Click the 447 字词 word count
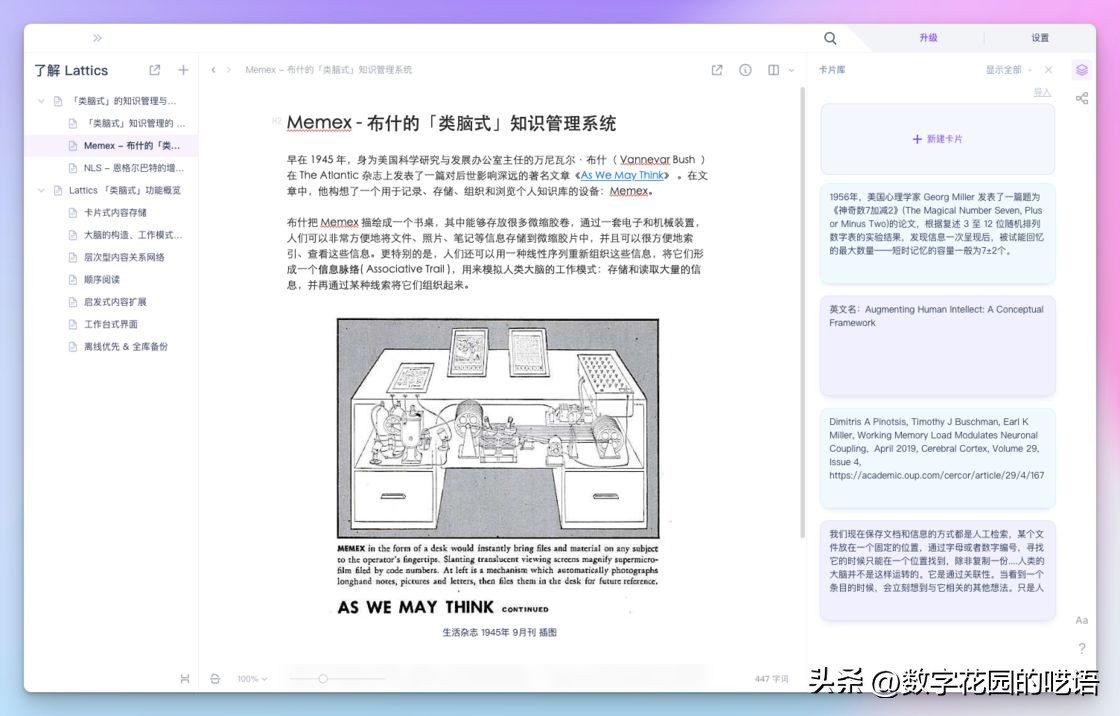This screenshot has width=1120, height=716. (x=771, y=679)
